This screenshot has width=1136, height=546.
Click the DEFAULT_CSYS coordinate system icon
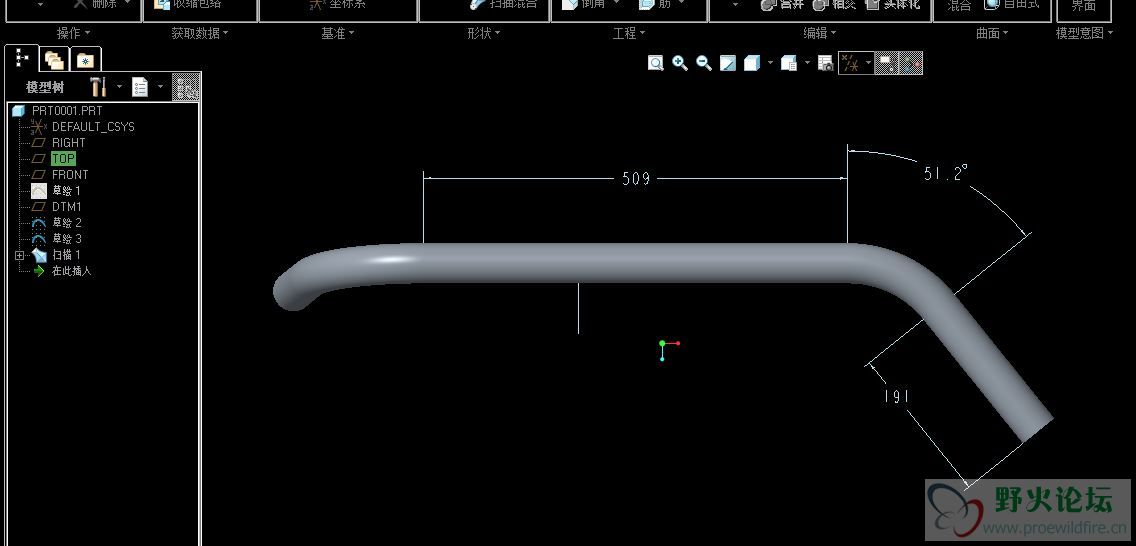coord(38,127)
